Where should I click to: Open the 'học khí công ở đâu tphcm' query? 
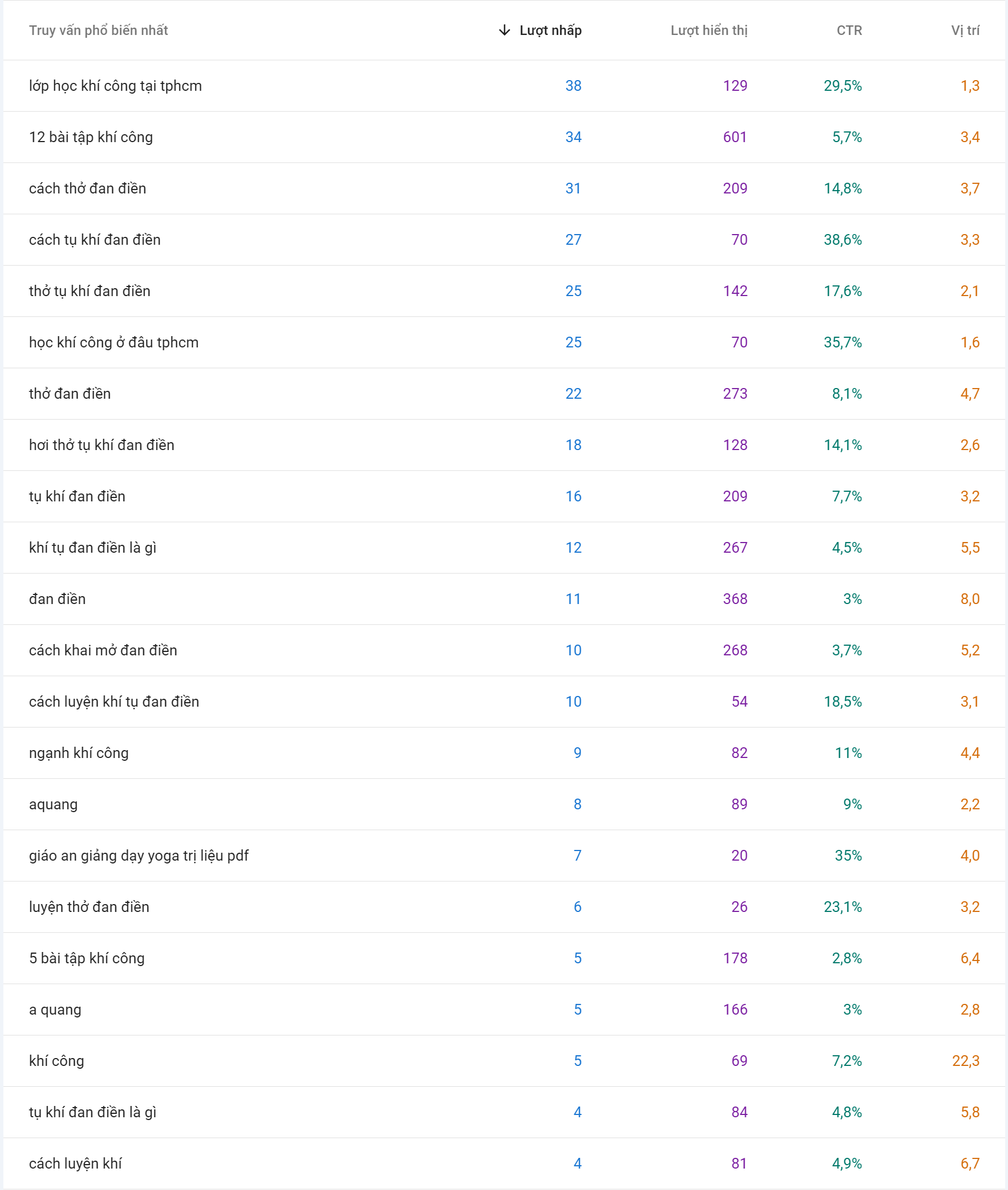[114, 342]
